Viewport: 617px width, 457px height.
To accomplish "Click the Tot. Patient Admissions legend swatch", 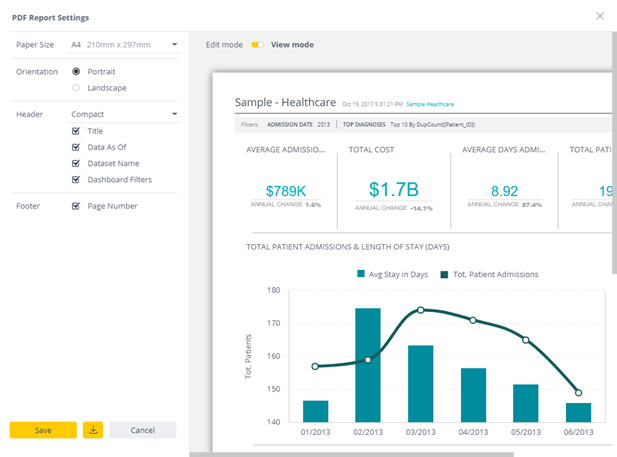I will coord(444,274).
